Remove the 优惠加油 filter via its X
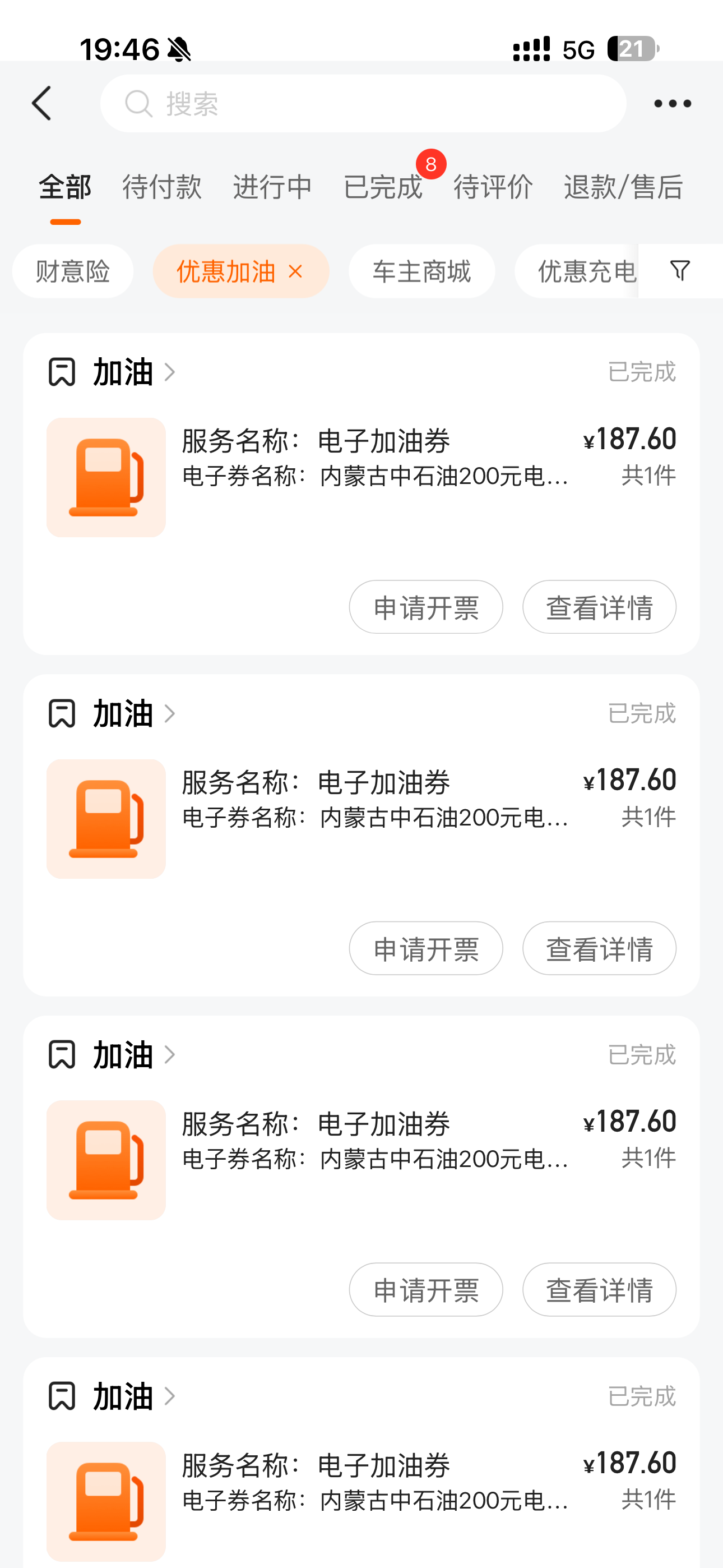 295,271
